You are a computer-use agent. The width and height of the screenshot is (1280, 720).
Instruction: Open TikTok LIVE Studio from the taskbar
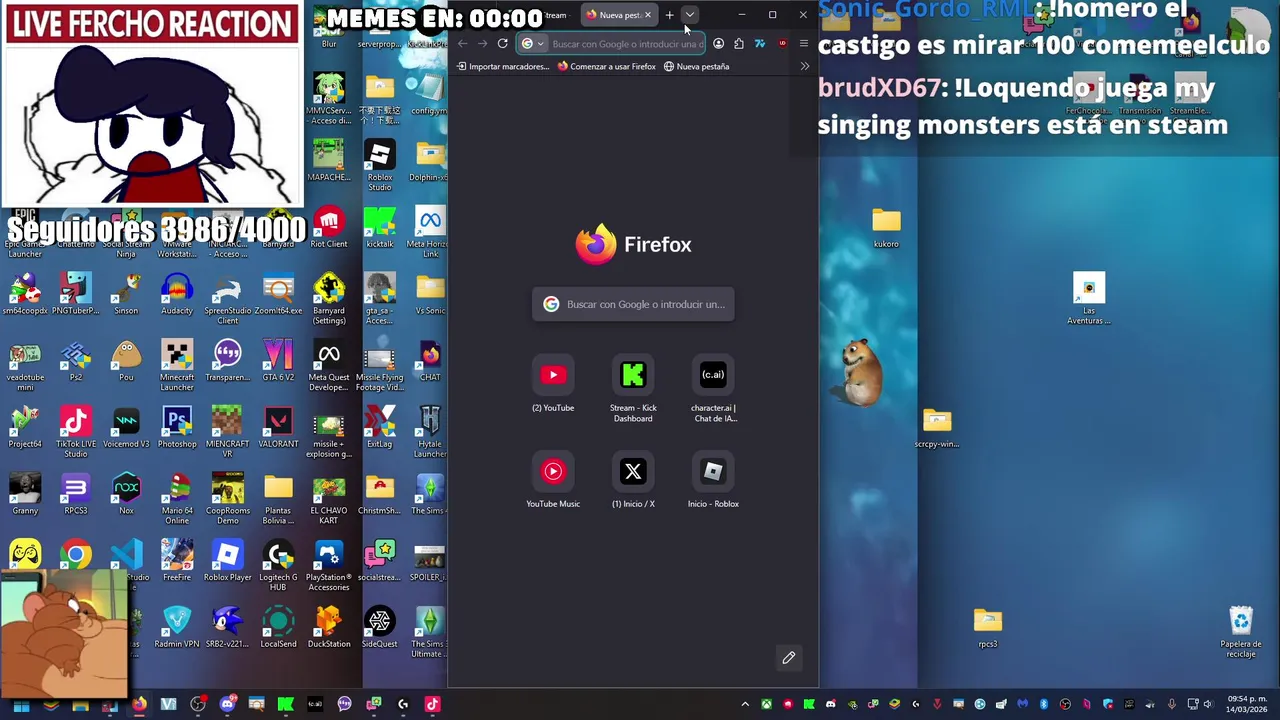pos(432,704)
